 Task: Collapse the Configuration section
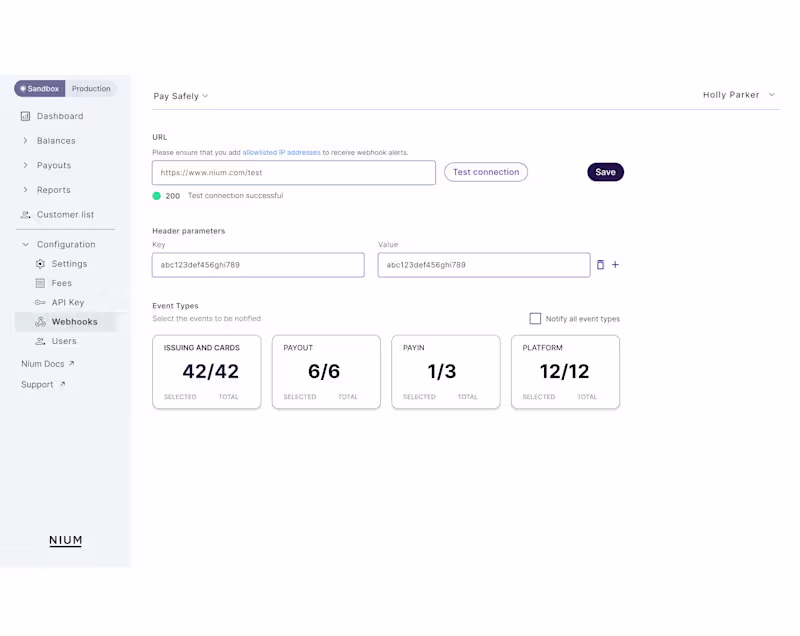pyautogui.click(x=25, y=244)
